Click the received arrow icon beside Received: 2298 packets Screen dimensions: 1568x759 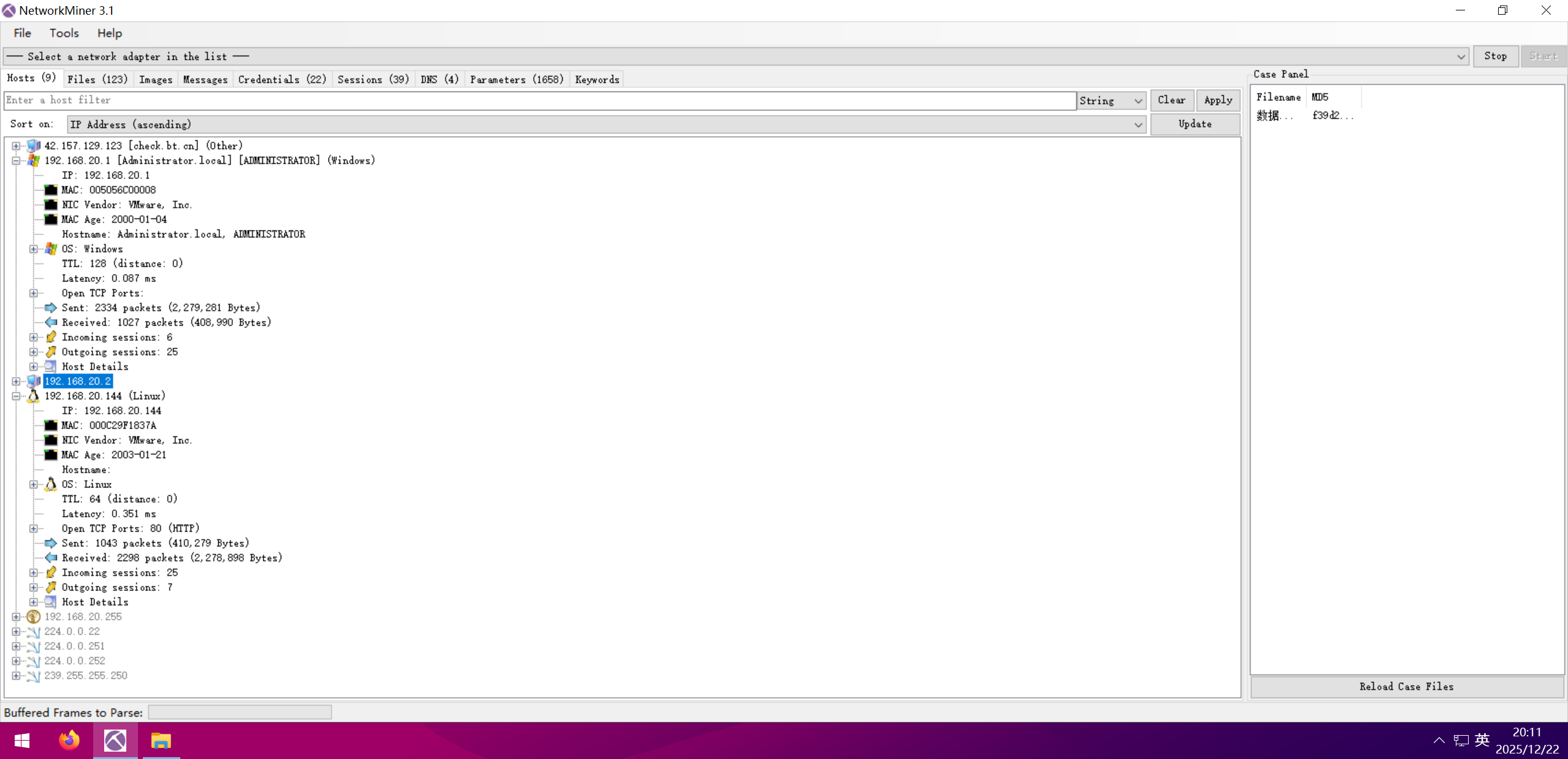(x=51, y=558)
